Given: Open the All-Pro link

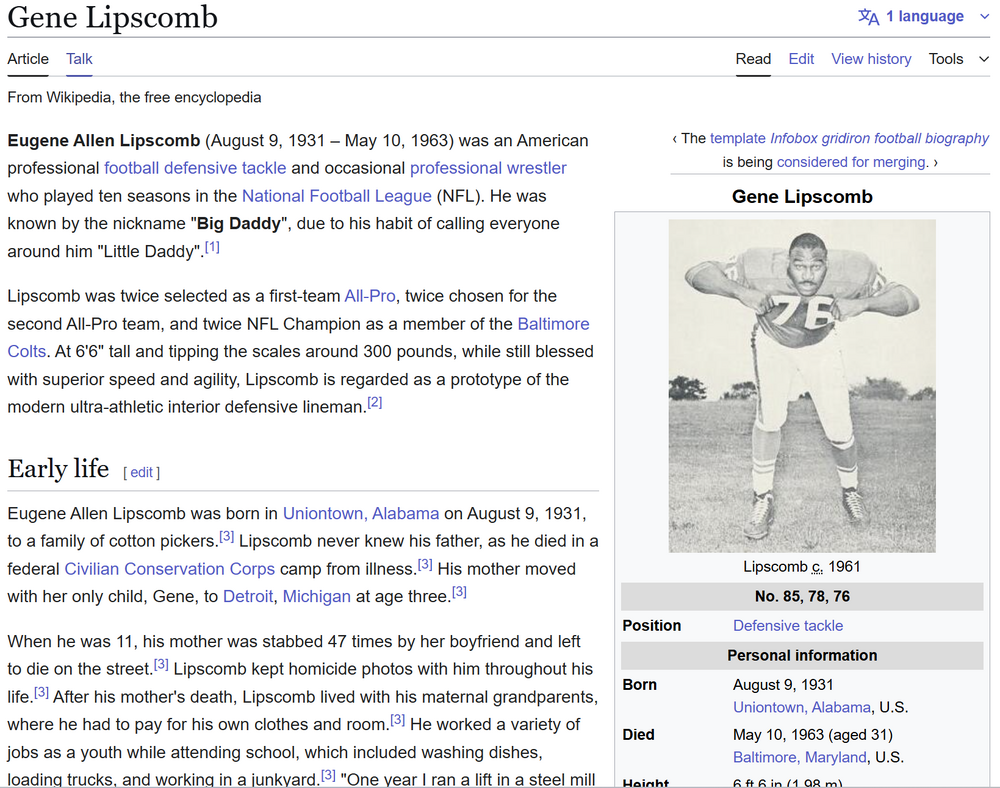Looking at the screenshot, I should click(370, 296).
